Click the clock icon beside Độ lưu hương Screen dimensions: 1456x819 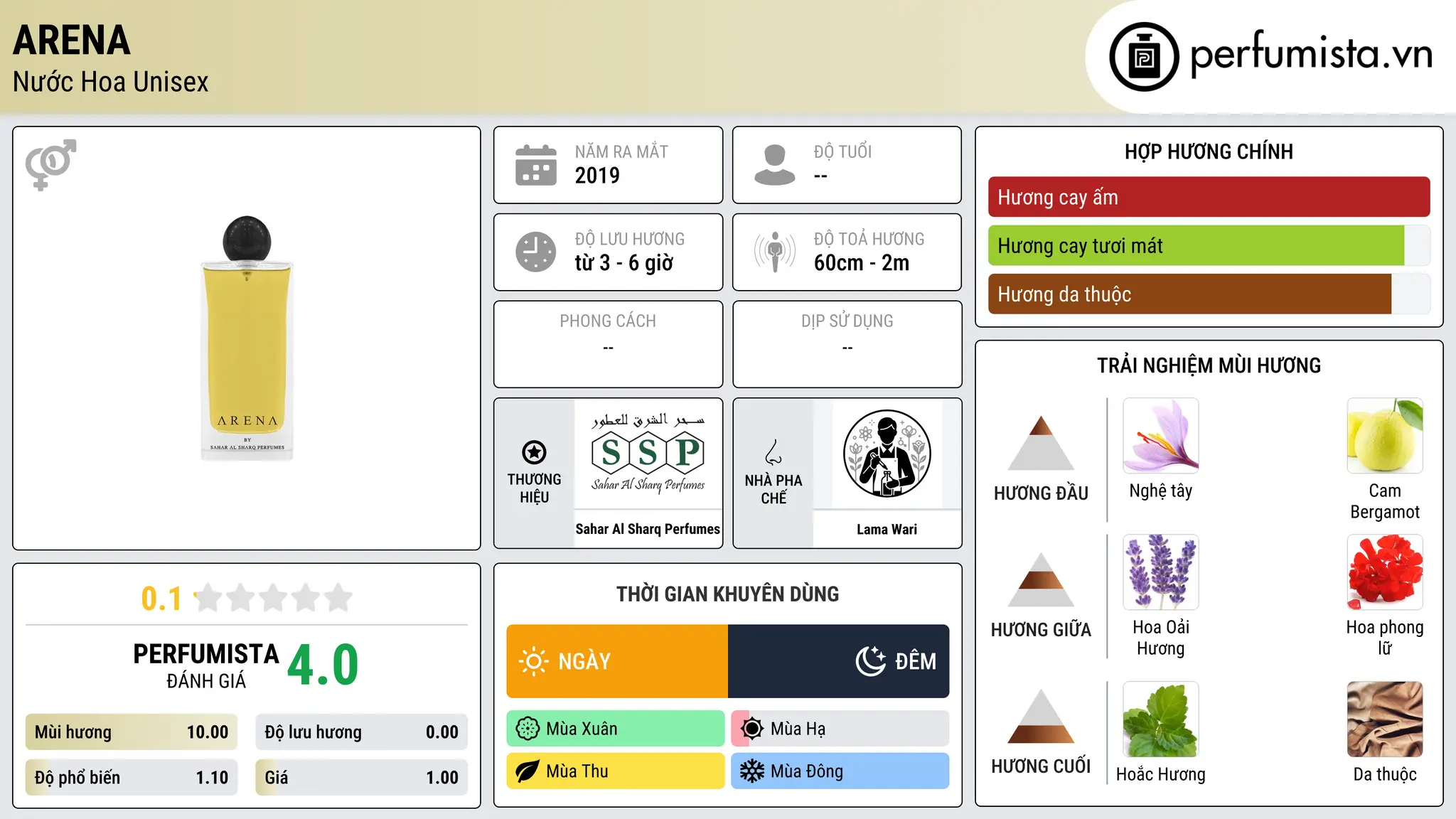536,252
